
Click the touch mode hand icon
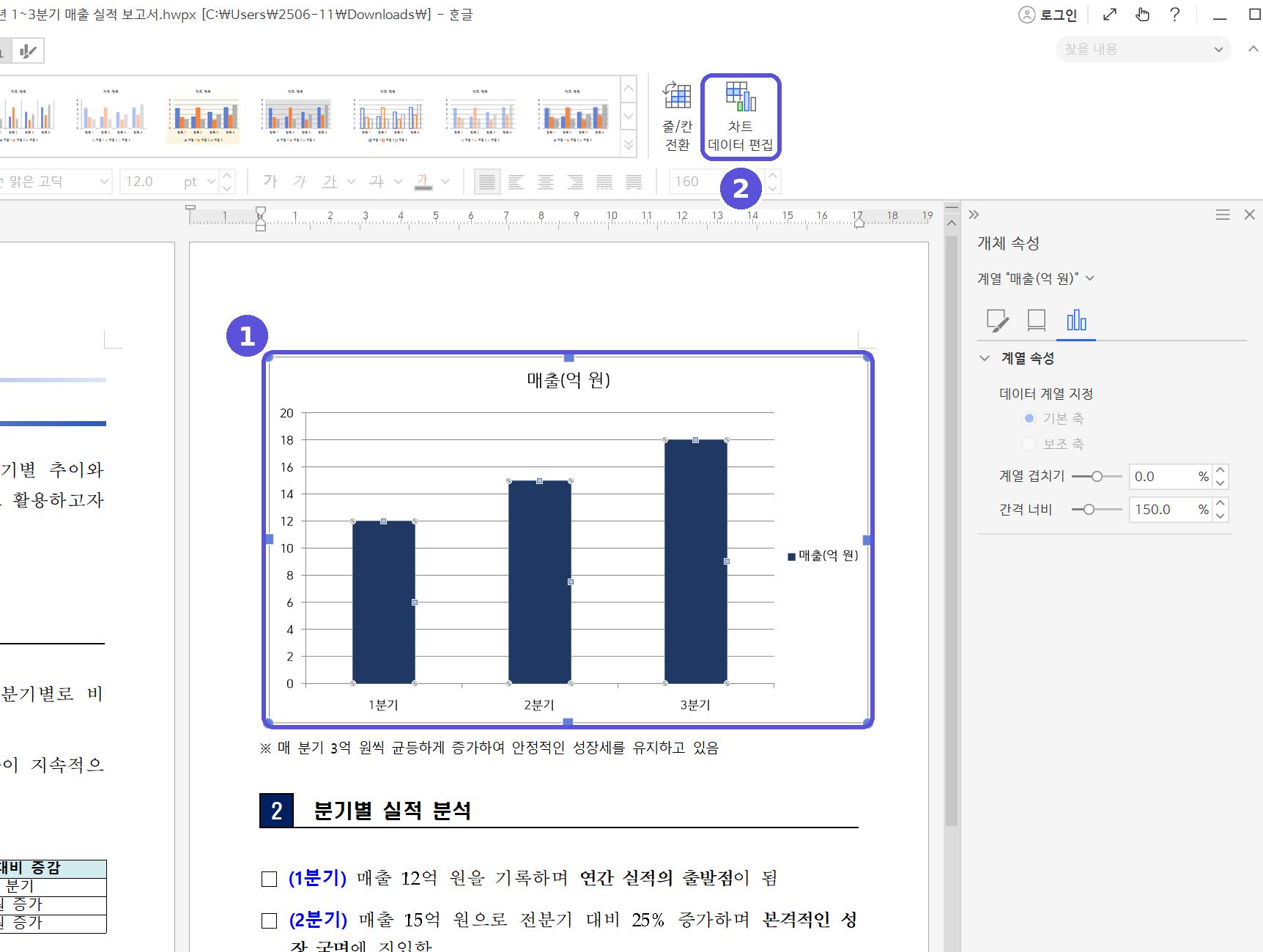[1142, 15]
